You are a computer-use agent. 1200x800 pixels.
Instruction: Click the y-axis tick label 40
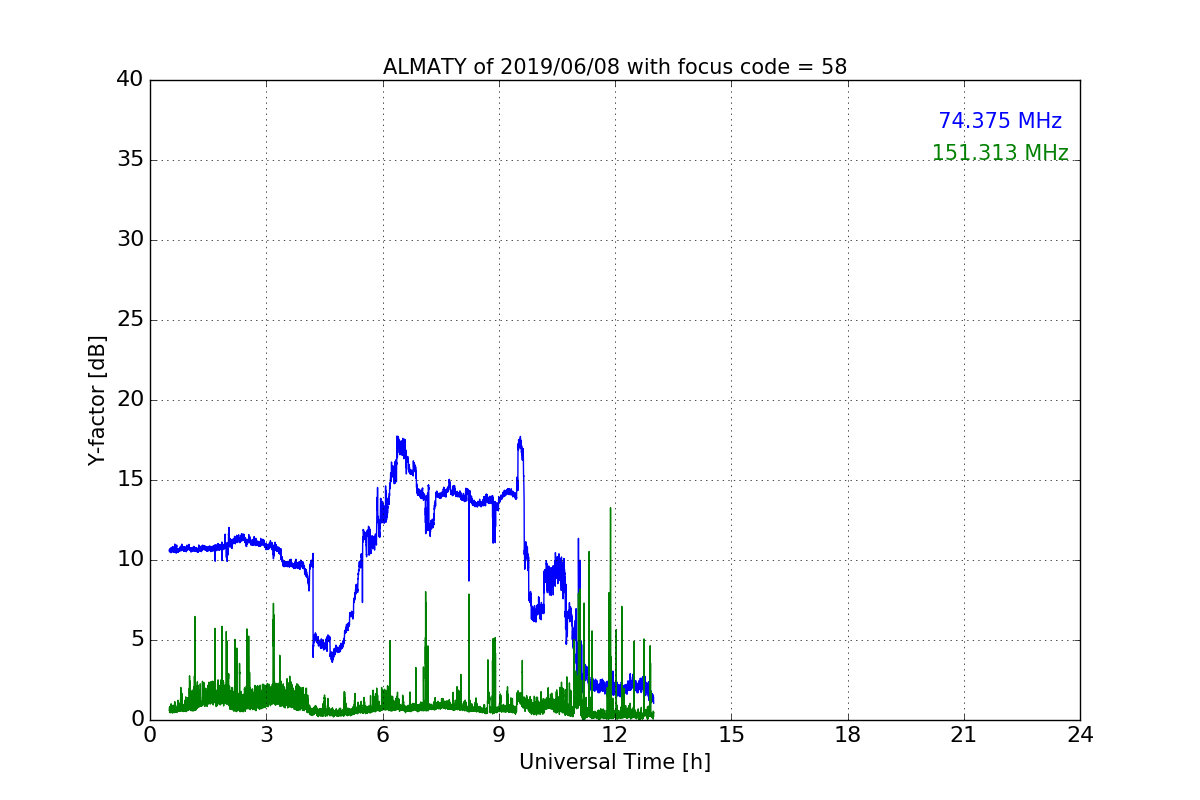click(130, 80)
